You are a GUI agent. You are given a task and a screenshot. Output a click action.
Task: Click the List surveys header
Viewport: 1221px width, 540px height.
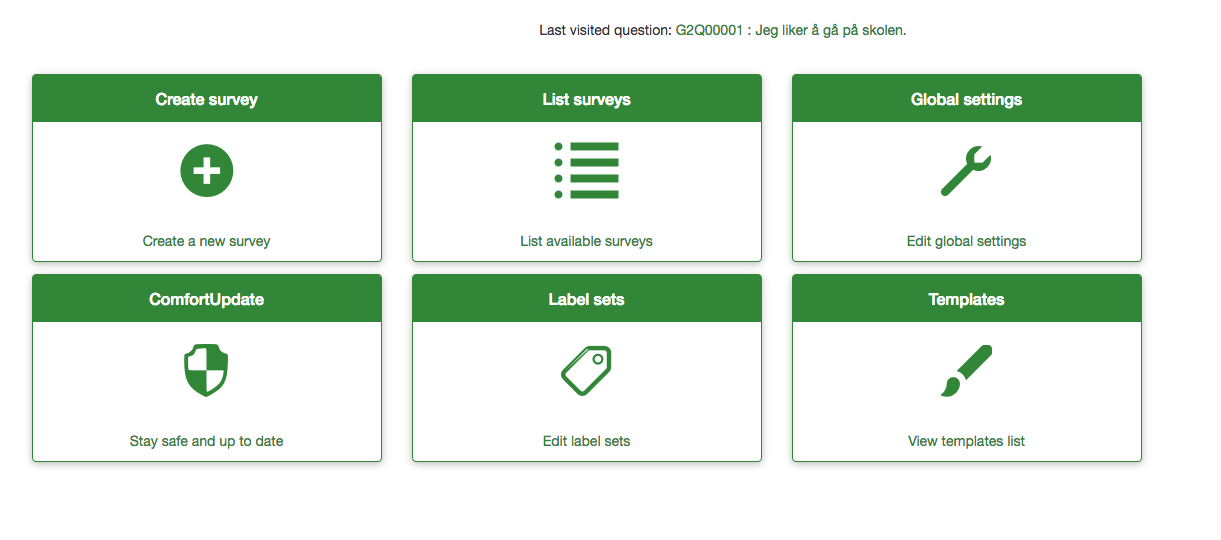tap(587, 99)
